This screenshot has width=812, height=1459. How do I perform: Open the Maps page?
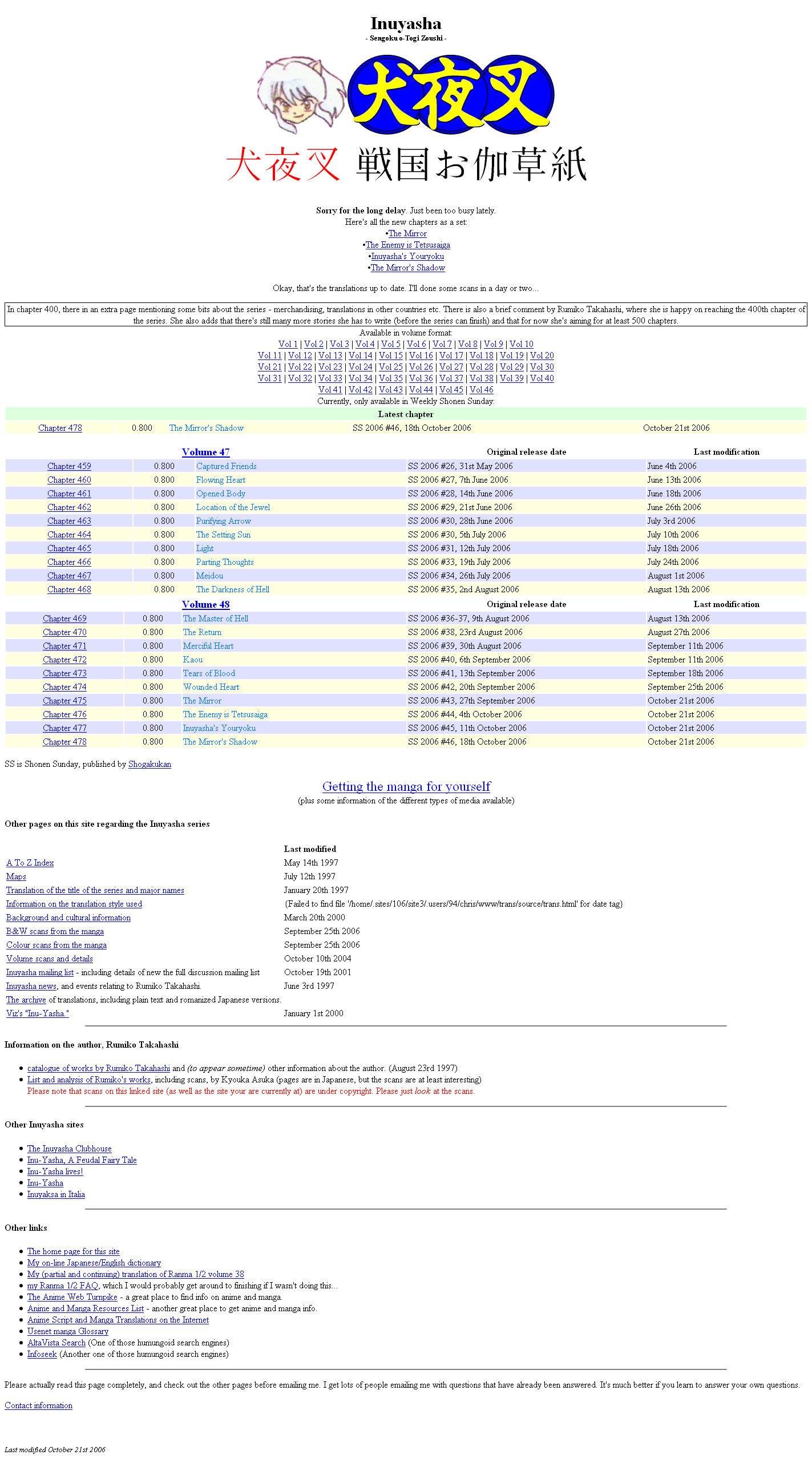(x=16, y=876)
